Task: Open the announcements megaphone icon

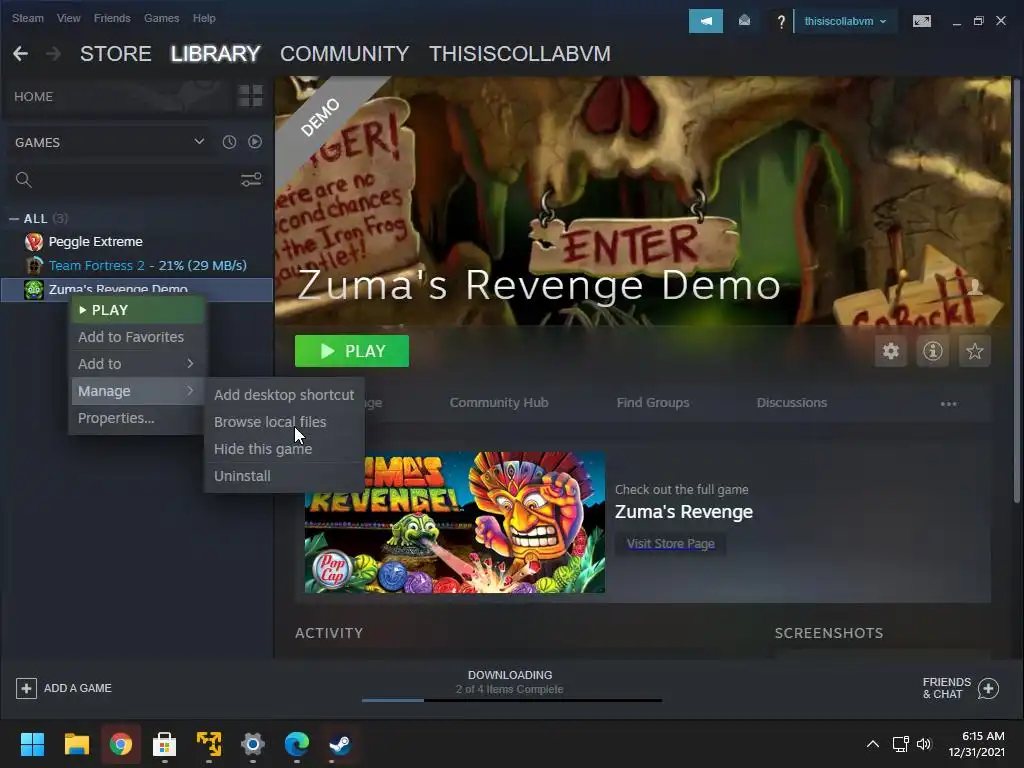Action: (x=705, y=21)
